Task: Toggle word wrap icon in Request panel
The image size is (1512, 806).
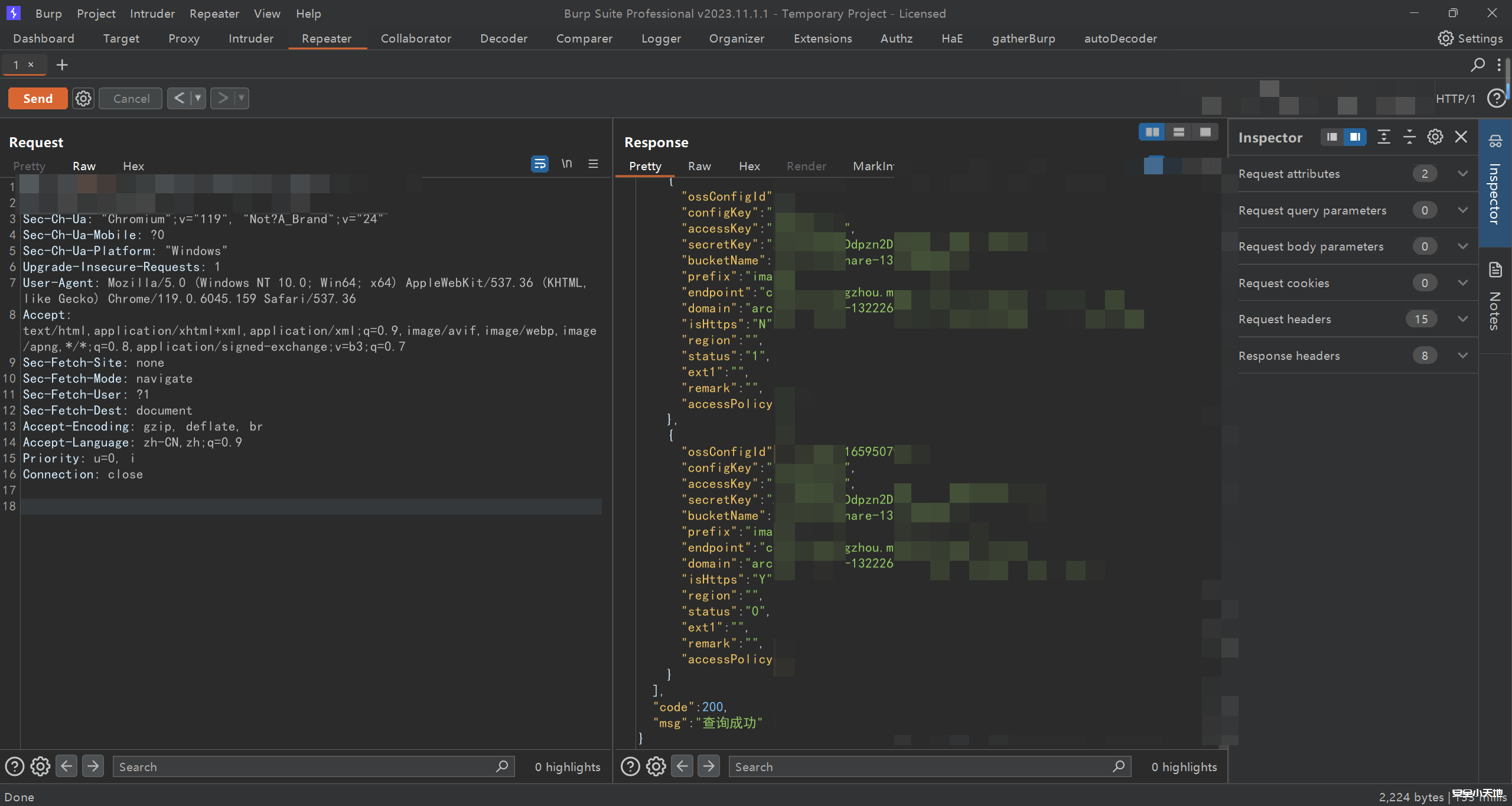Action: pyautogui.click(x=539, y=164)
